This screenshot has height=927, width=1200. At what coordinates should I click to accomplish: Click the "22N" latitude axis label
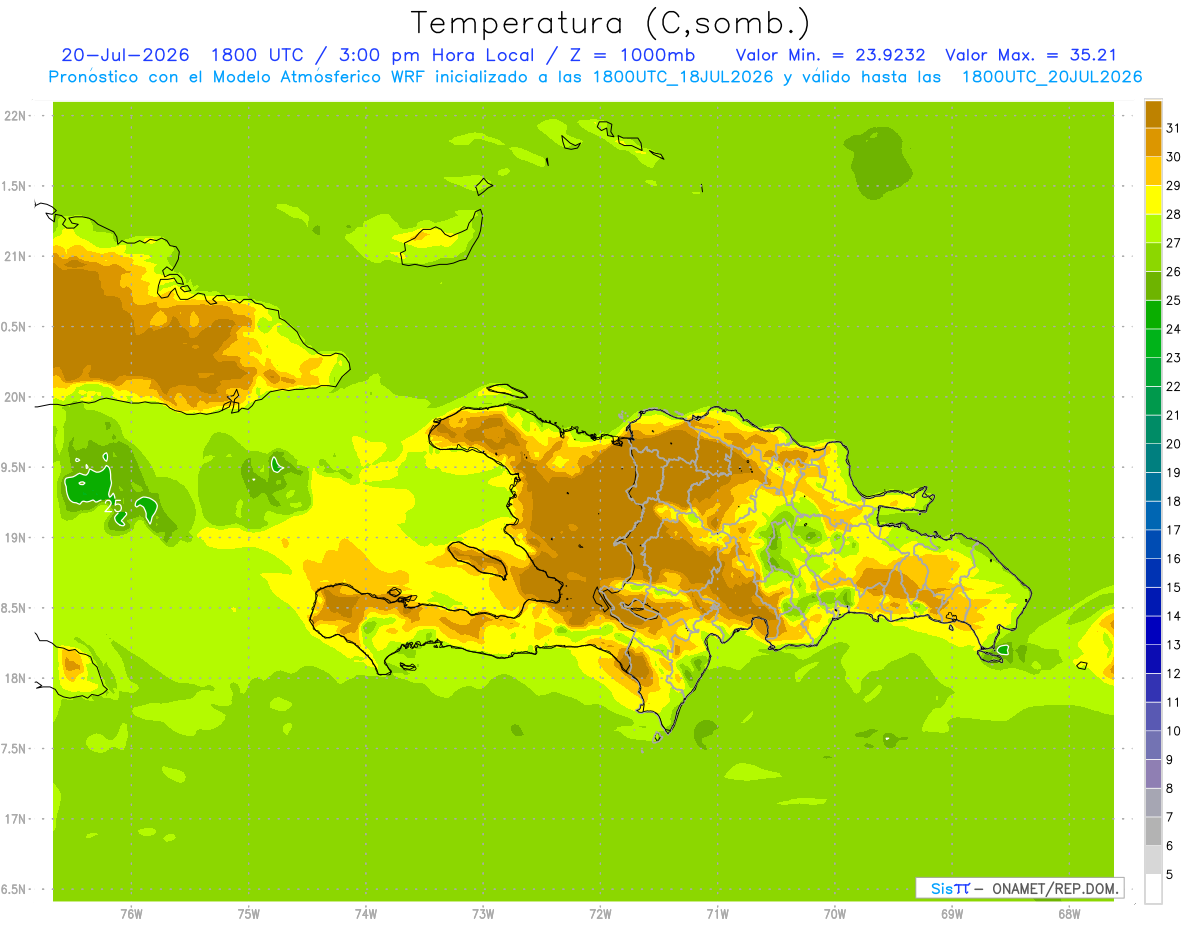[x=14, y=116]
